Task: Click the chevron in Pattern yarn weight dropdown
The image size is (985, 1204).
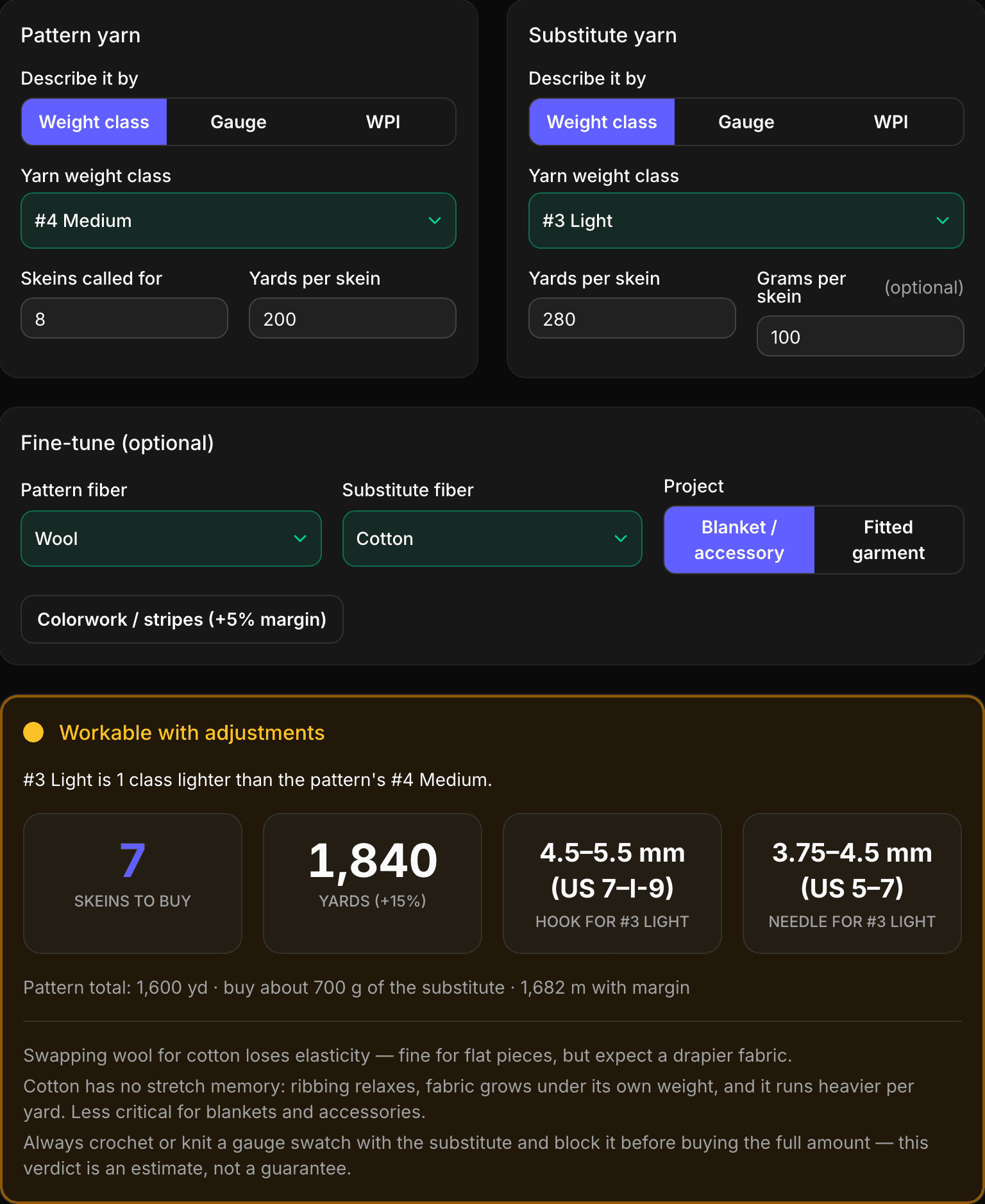Action: pyautogui.click(x=435, y=221)
